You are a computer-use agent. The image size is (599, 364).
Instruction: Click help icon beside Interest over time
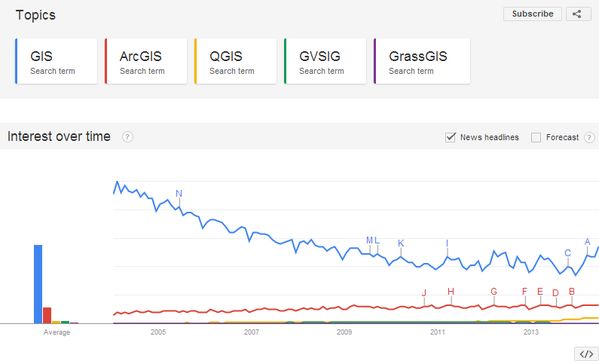pyautogui.click(x=128, y=137)
